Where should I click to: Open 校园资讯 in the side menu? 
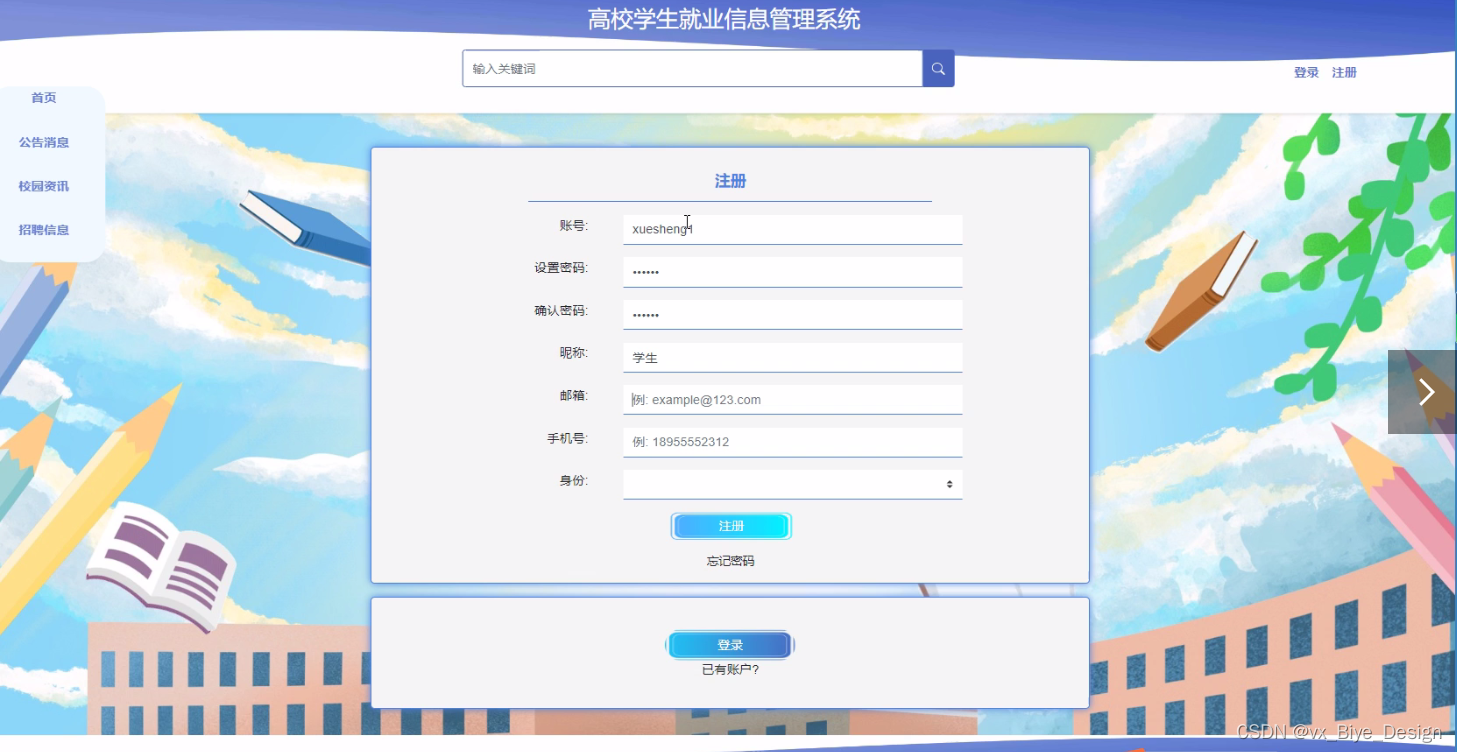pyautogui.click(x=44, y=186)
